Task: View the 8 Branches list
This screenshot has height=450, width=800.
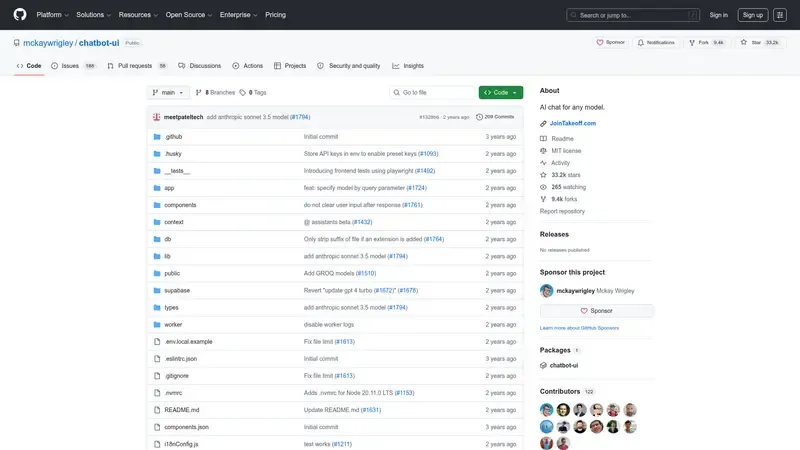Action: tap(215, 92)
